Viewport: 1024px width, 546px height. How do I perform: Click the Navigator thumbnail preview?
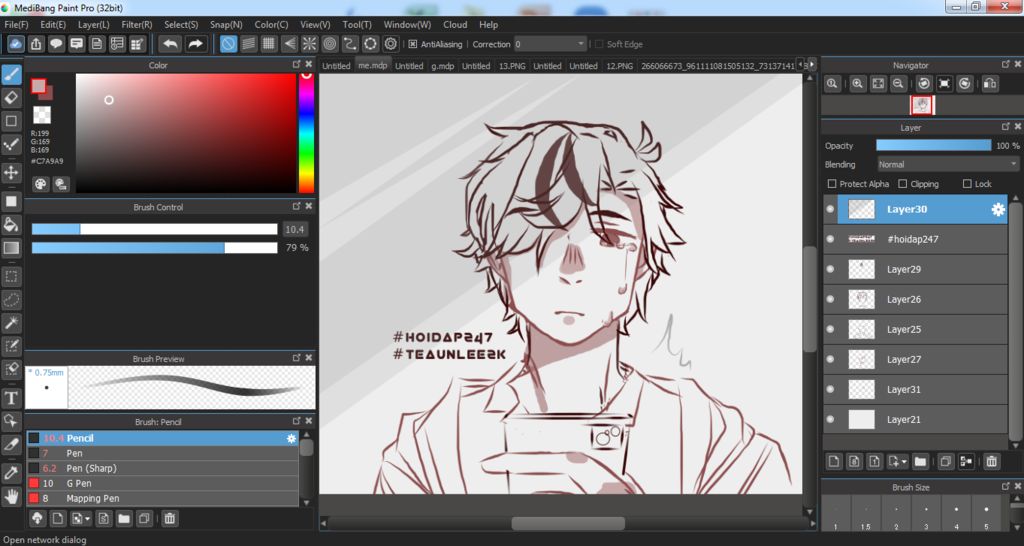(x=921, y=105)
